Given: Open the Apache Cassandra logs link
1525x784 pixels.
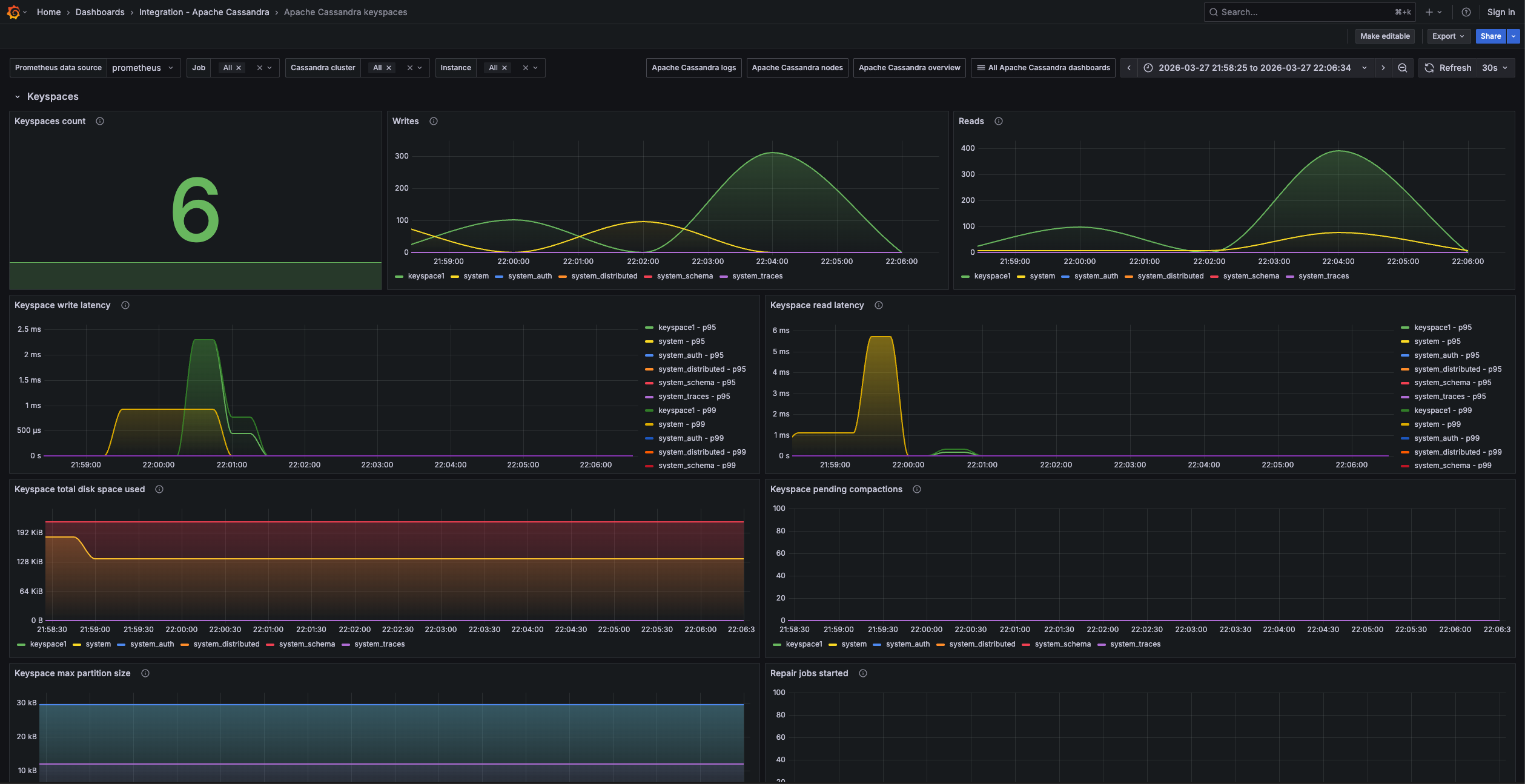Looking at the screenshot, I should pos(693,68).
